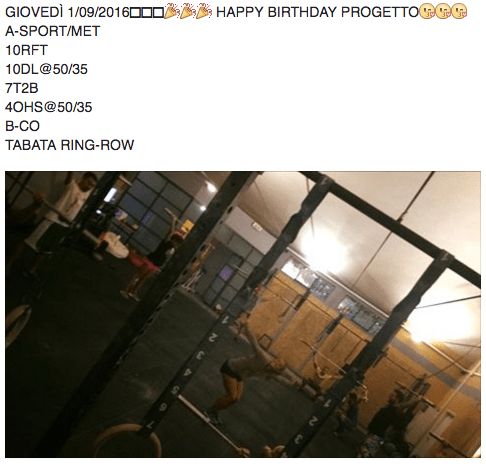Click the middle party popper emoji

188,12
